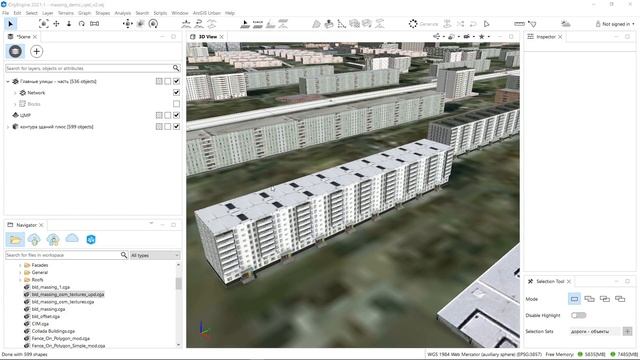This screenshot has width=640, height=360.
Task: Select bld_massing_osm_textures_upd.cga file
Action: 68,294
